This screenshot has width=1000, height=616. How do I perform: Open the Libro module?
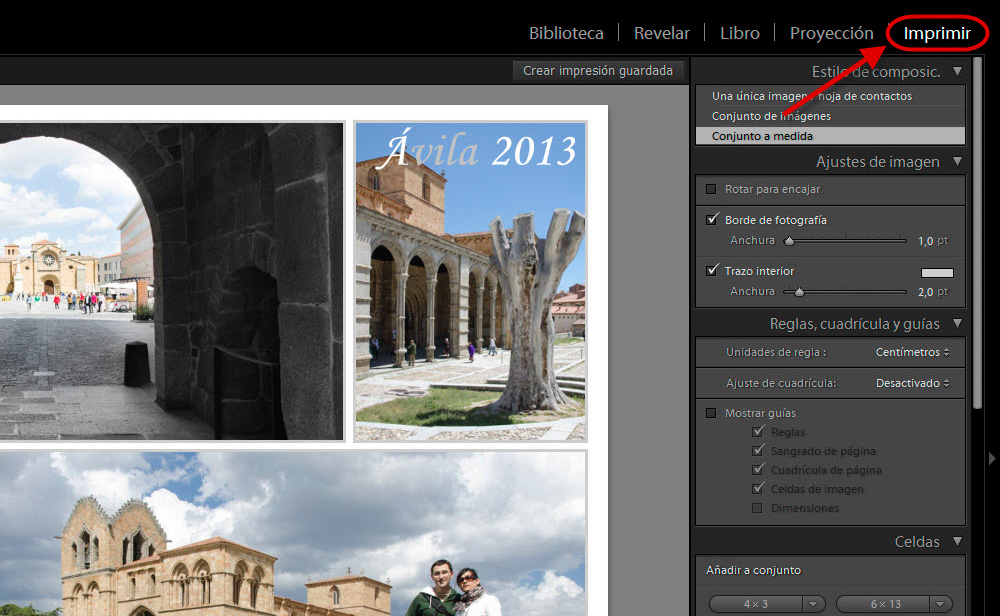coord(740,33)
